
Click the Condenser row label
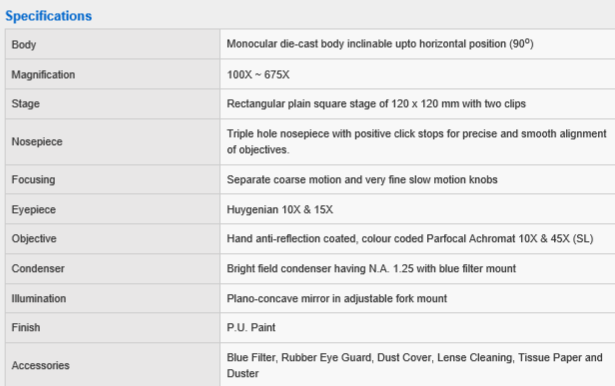click(x=38, y=269)
